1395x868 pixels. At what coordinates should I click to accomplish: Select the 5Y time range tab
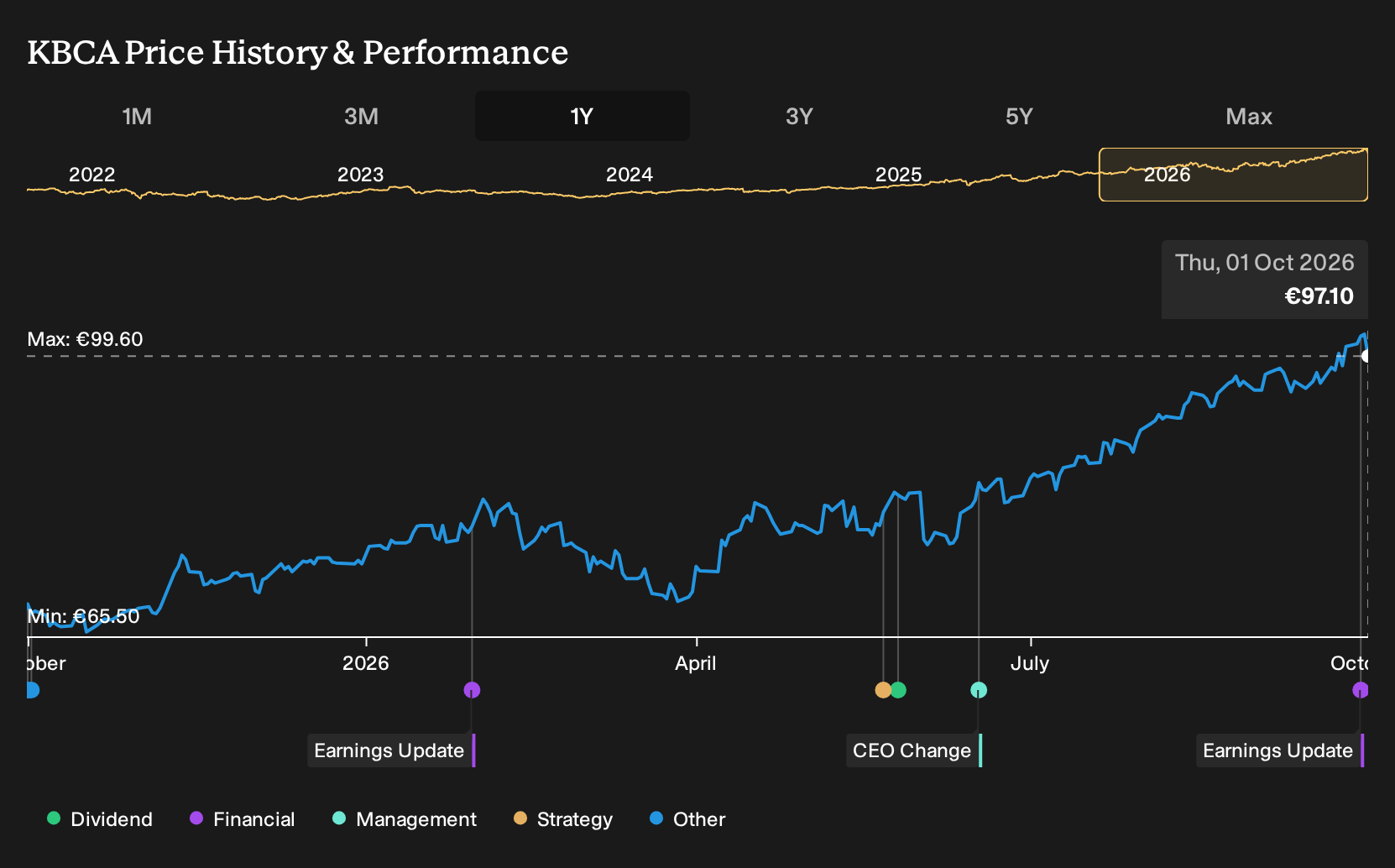1019,116
